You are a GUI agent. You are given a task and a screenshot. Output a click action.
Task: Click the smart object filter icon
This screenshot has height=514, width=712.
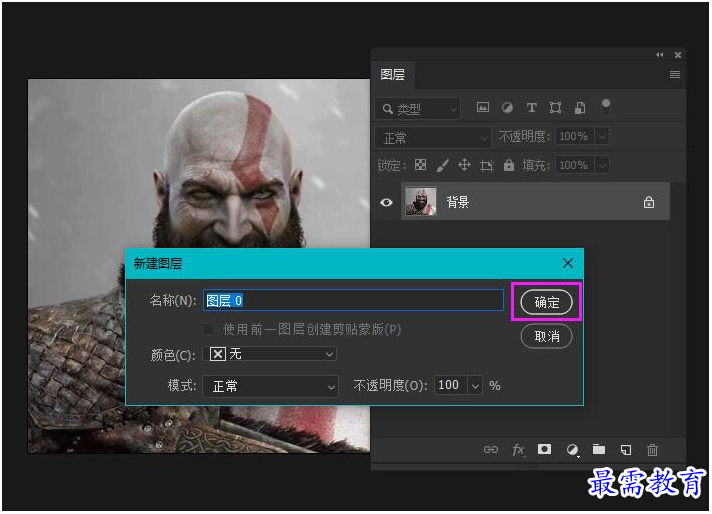580,108
